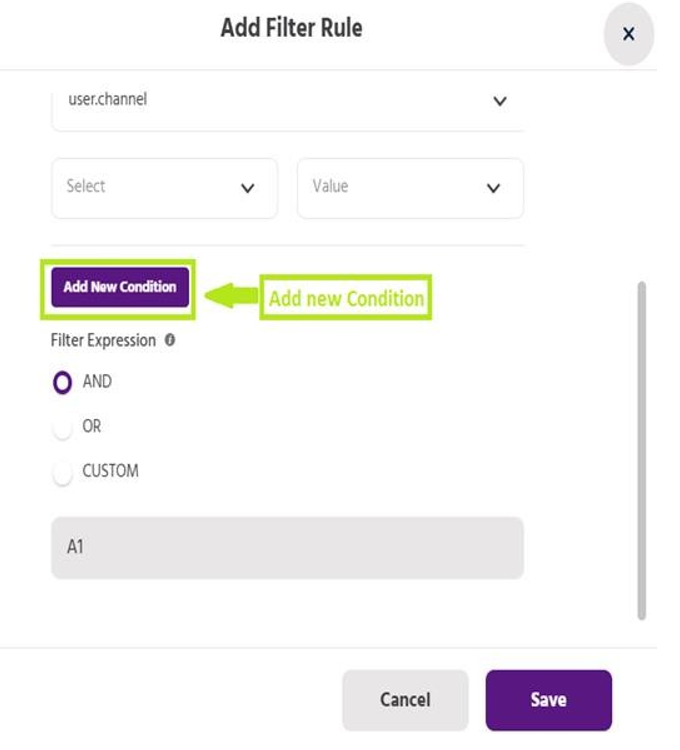Choose the OR filter expression option
This screenshot has height=750, width=680.
63,427
